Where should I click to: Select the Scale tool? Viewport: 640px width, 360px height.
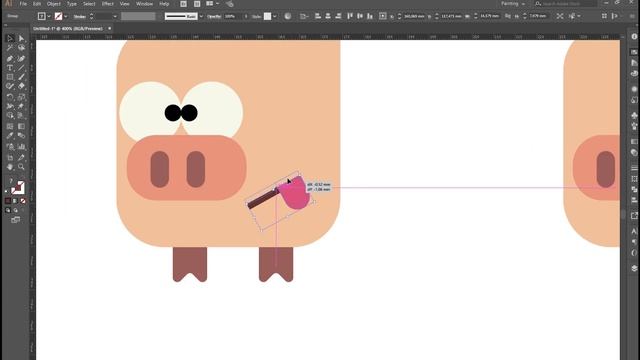click(21, 97)
